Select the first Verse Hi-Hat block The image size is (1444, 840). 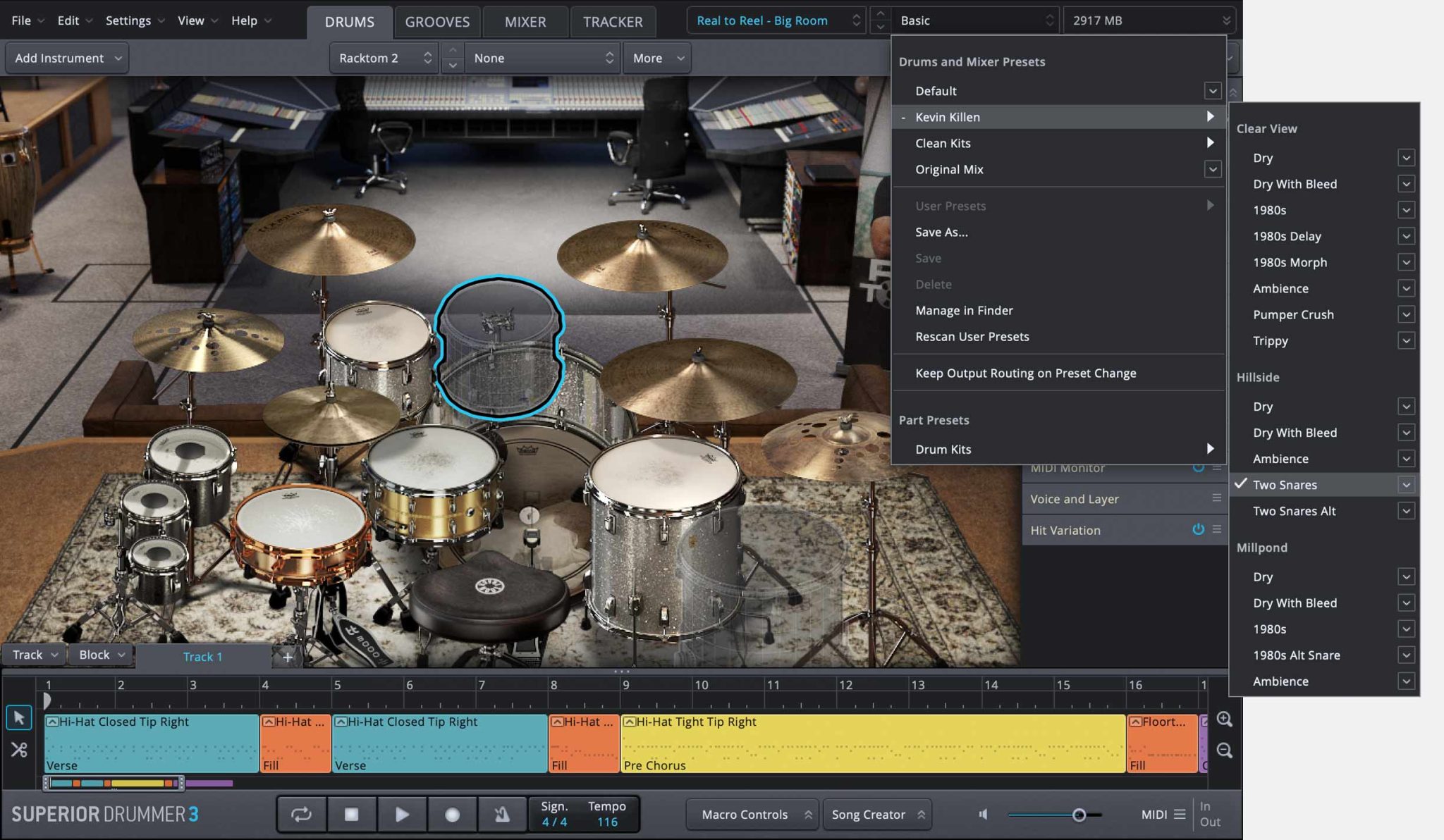pos(152,743)
